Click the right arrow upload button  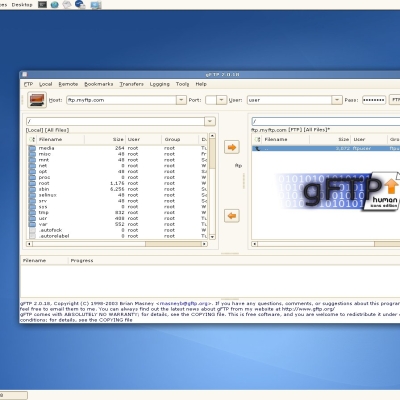coord(232,147)
